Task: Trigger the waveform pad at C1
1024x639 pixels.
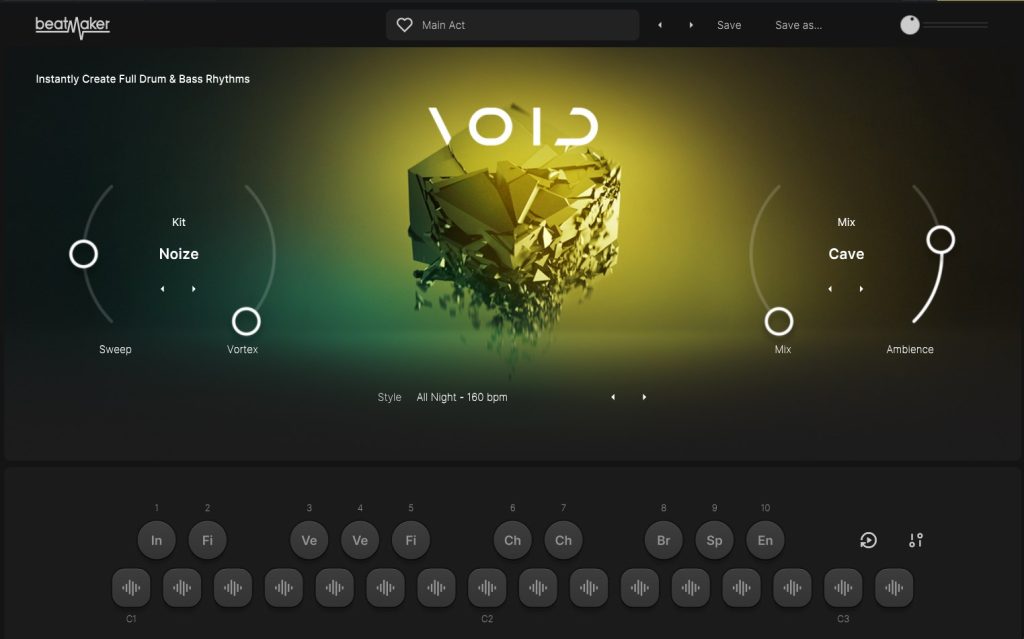Action: tap(131, 588)
